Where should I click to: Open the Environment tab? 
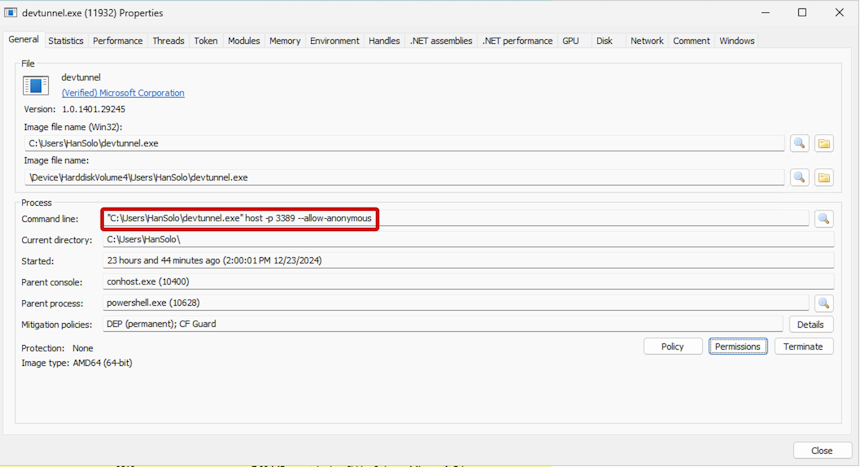[x=335, y=41]
